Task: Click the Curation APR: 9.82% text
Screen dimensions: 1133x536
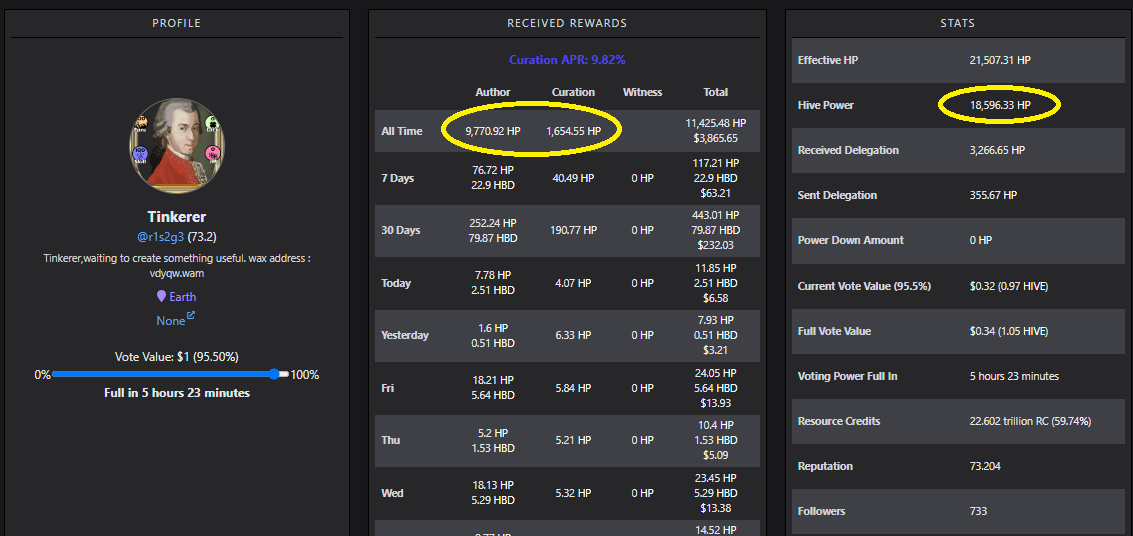Action: coord(567,60)
